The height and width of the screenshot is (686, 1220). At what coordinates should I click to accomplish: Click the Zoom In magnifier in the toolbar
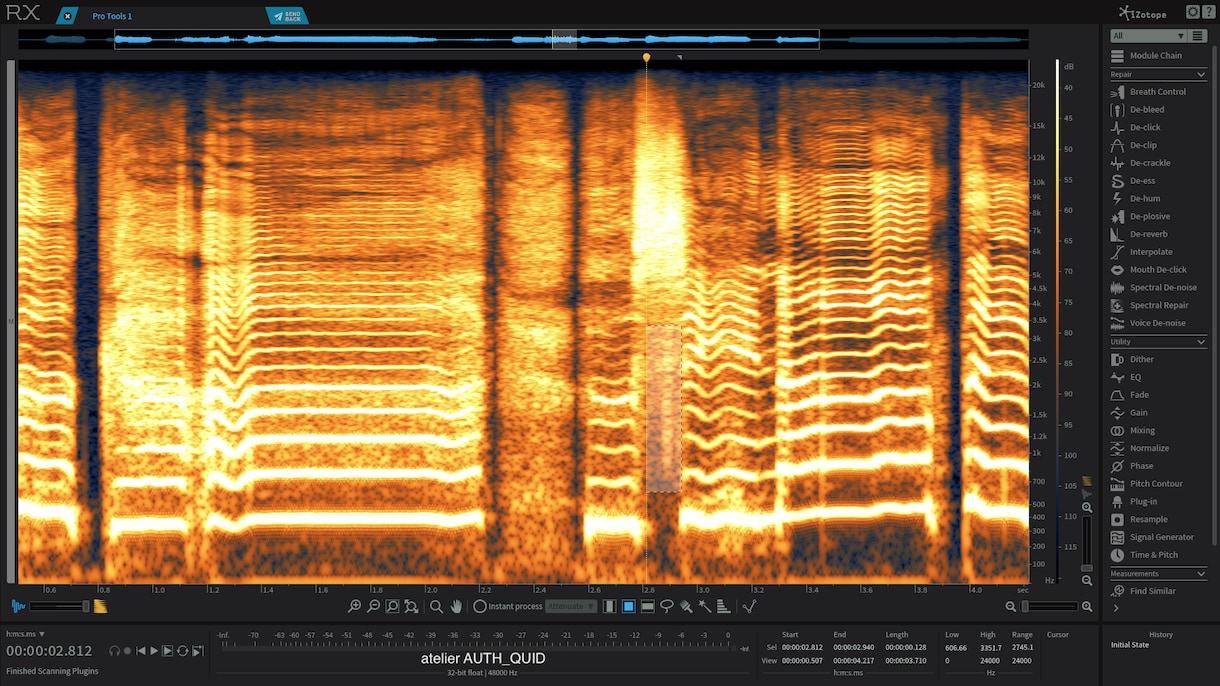click(x=354, y=607)
